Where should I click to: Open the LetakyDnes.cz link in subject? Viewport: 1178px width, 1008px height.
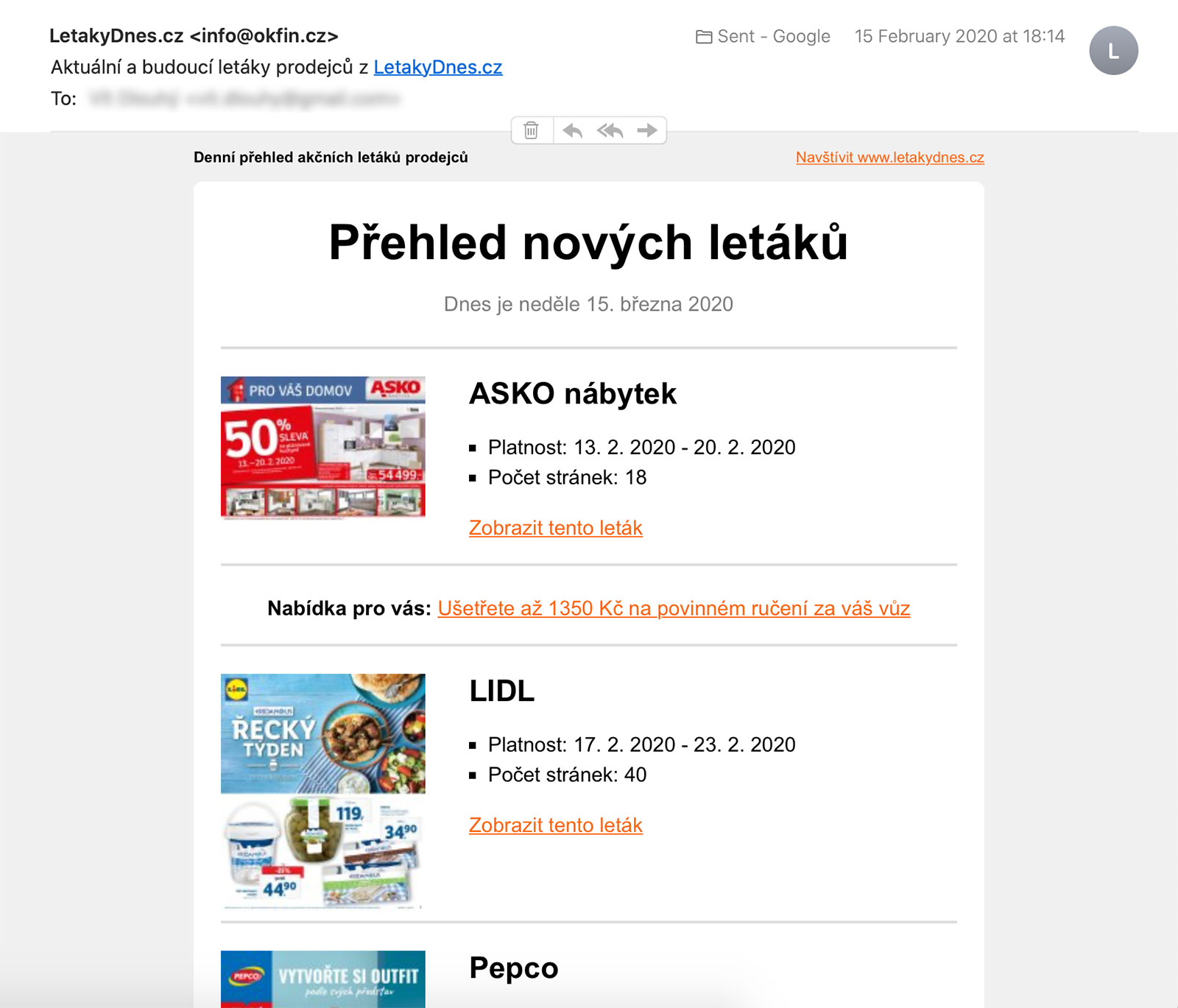[x=438, y=67]
